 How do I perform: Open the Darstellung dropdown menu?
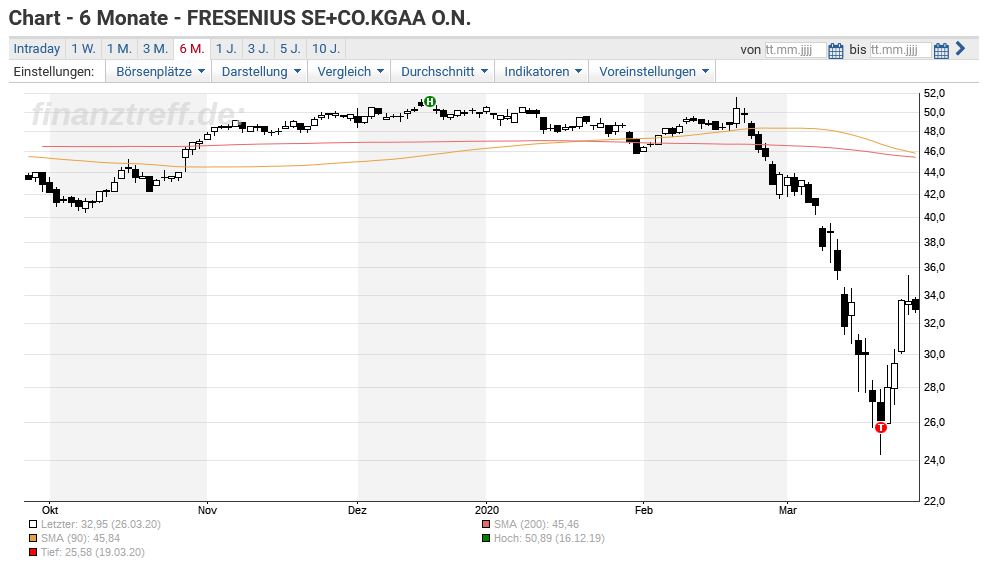[x=261, y=71]
